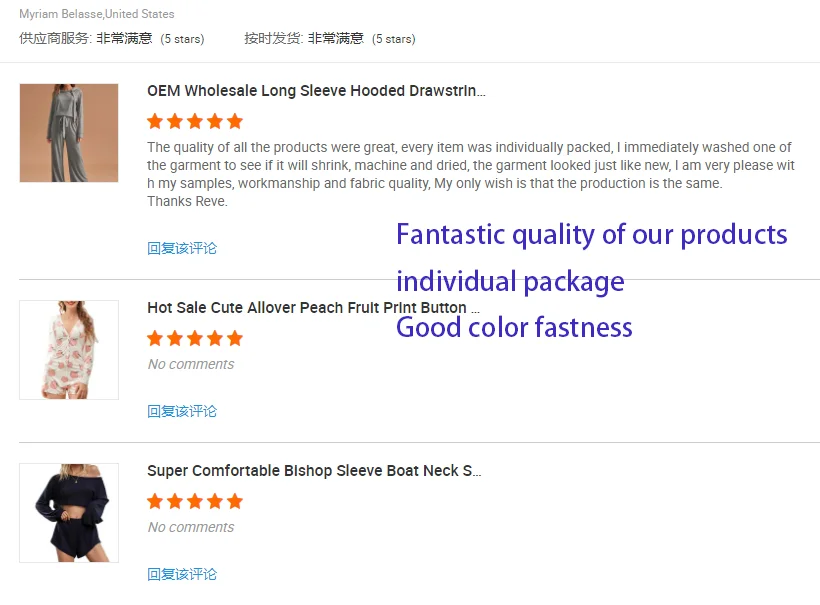
Task: Open Hot Sale Cute Allover Peach product title
Action: coord(313,308)
